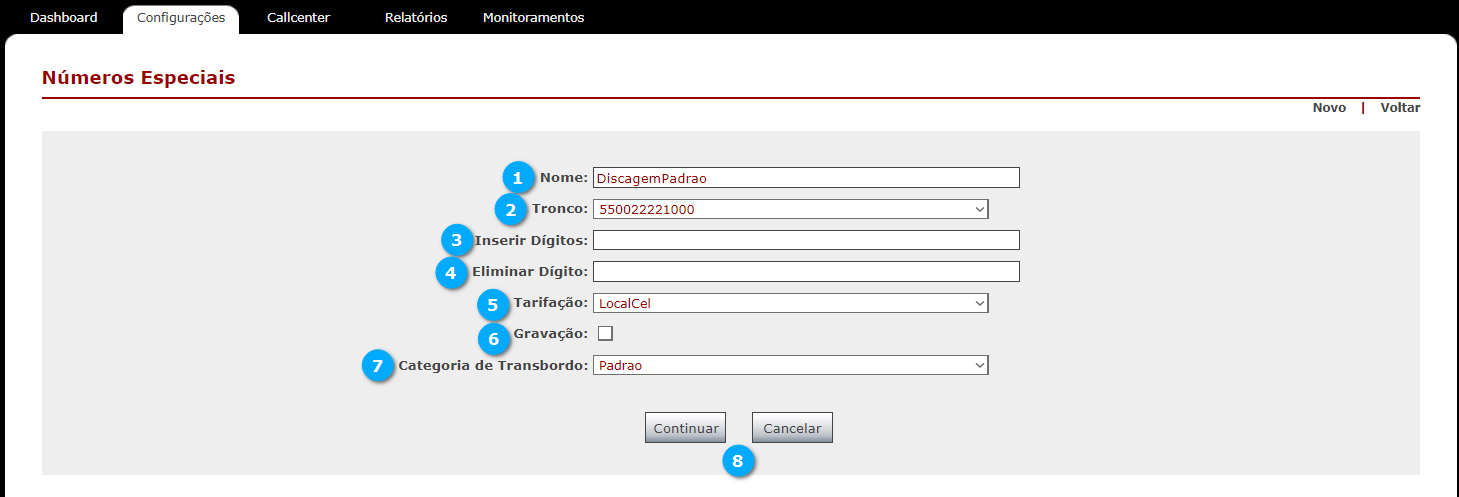Focus the Nome input field

click(806, 178)
